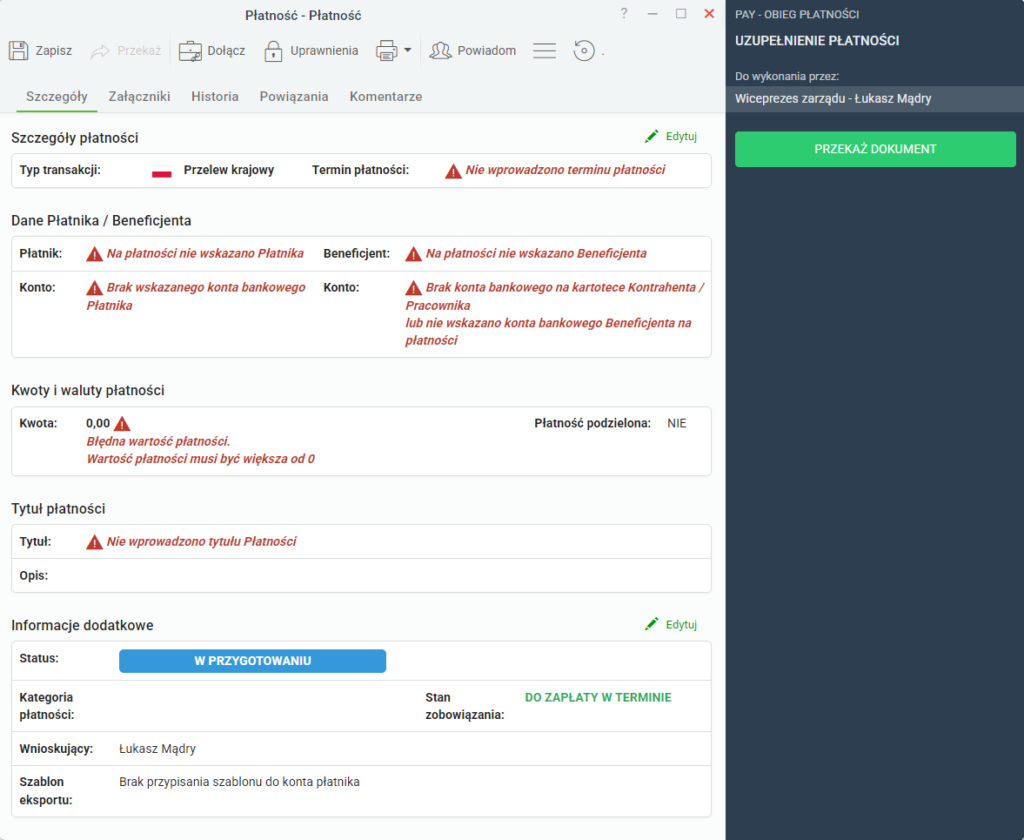Click the UZUPEŁNIENIE PŁATNOŚCI heading

(817, 40)
